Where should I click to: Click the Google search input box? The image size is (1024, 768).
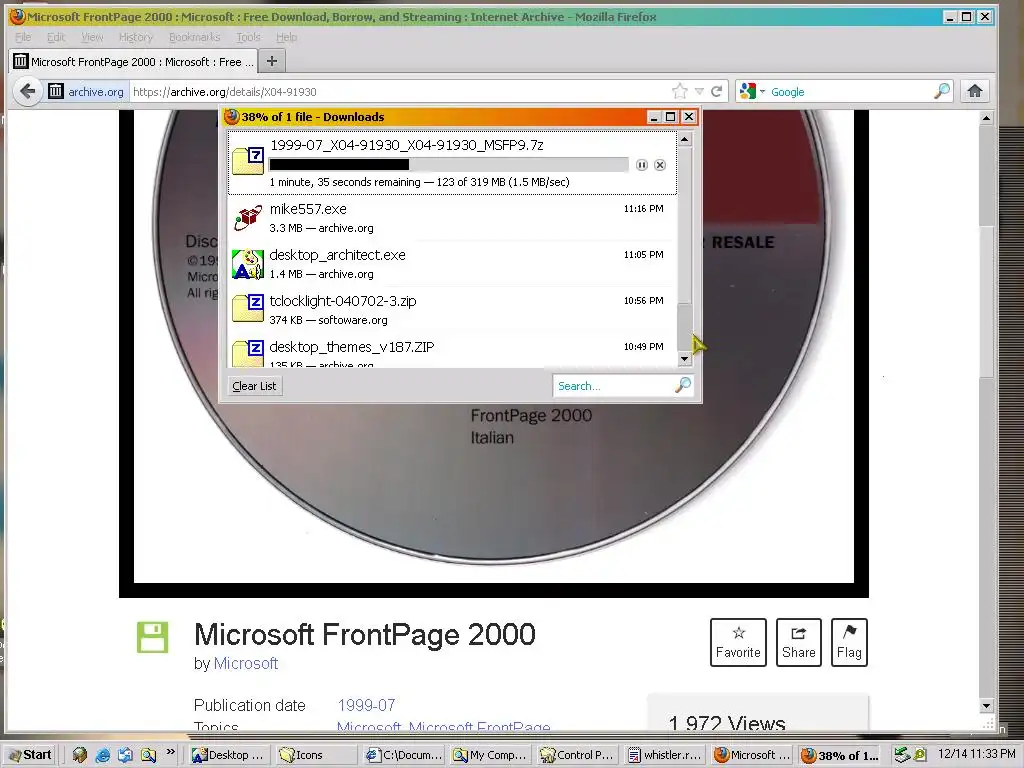tap(849, 91)
